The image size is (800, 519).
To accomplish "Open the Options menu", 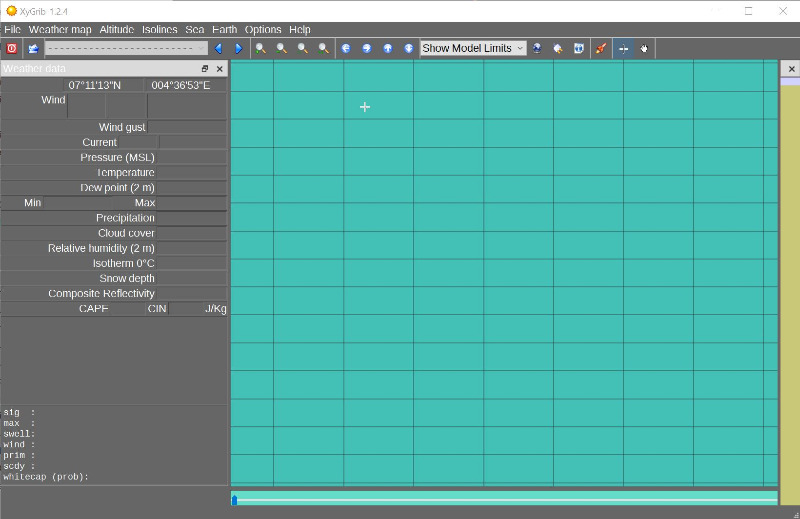I will tap(263, 30).
